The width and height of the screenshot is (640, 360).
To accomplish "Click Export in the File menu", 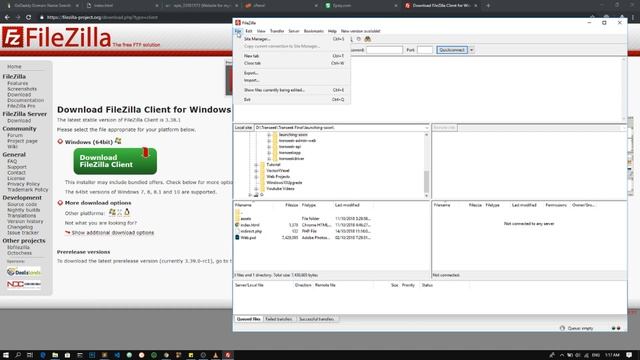I will pyautogui.click(x=291, y=73).
